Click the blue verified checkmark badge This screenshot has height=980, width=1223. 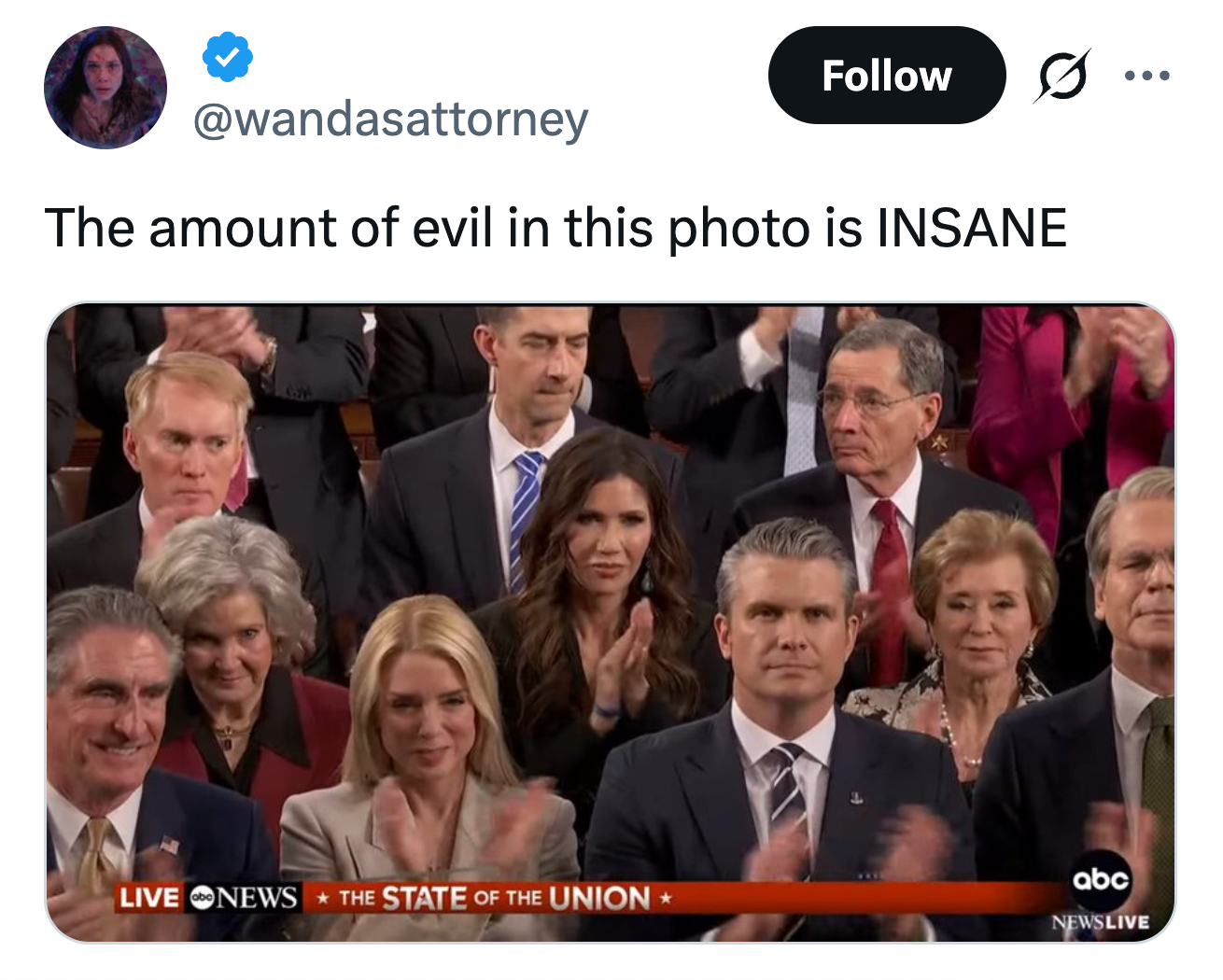coord(227,57)
